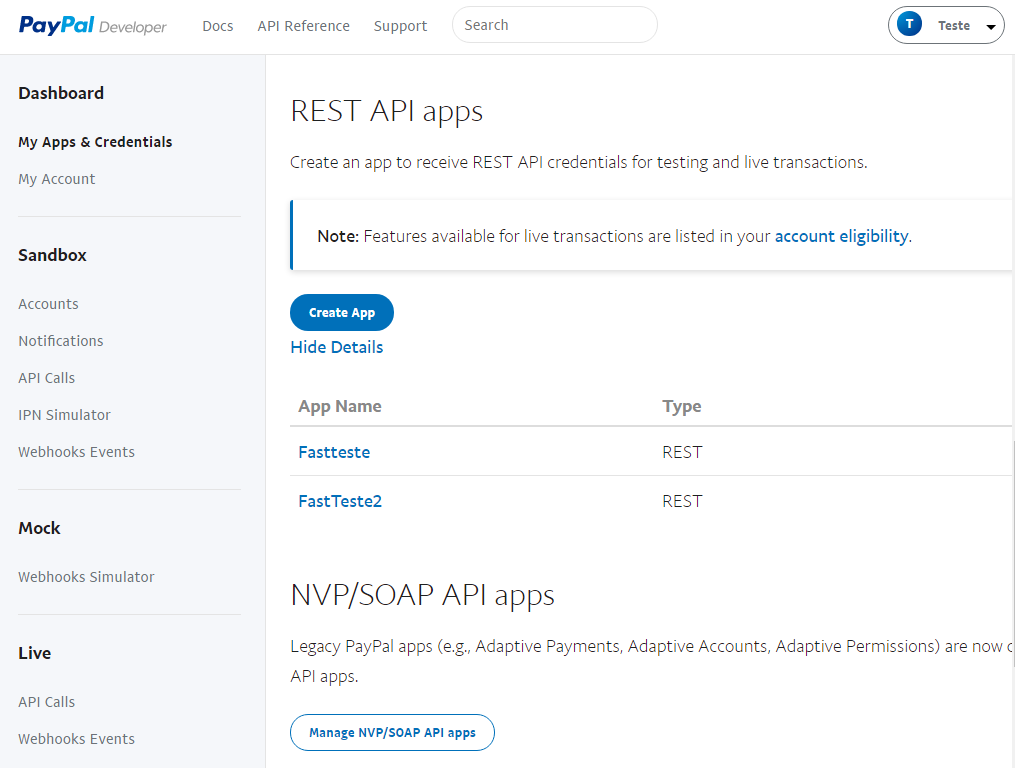
Task: Open Webhooks Simulator under Mock
Action: (86, 576)
